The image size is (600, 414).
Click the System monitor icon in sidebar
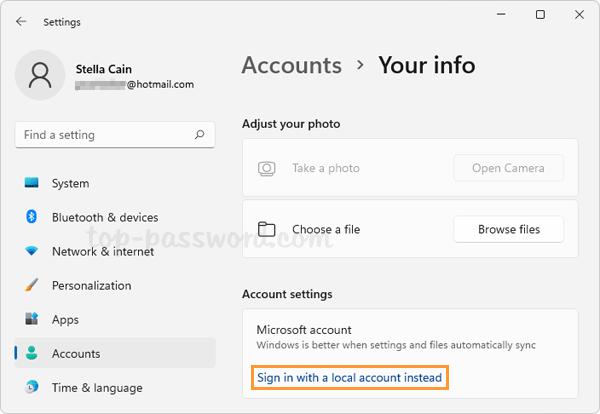pyautogui.click(x=32, y=183)
